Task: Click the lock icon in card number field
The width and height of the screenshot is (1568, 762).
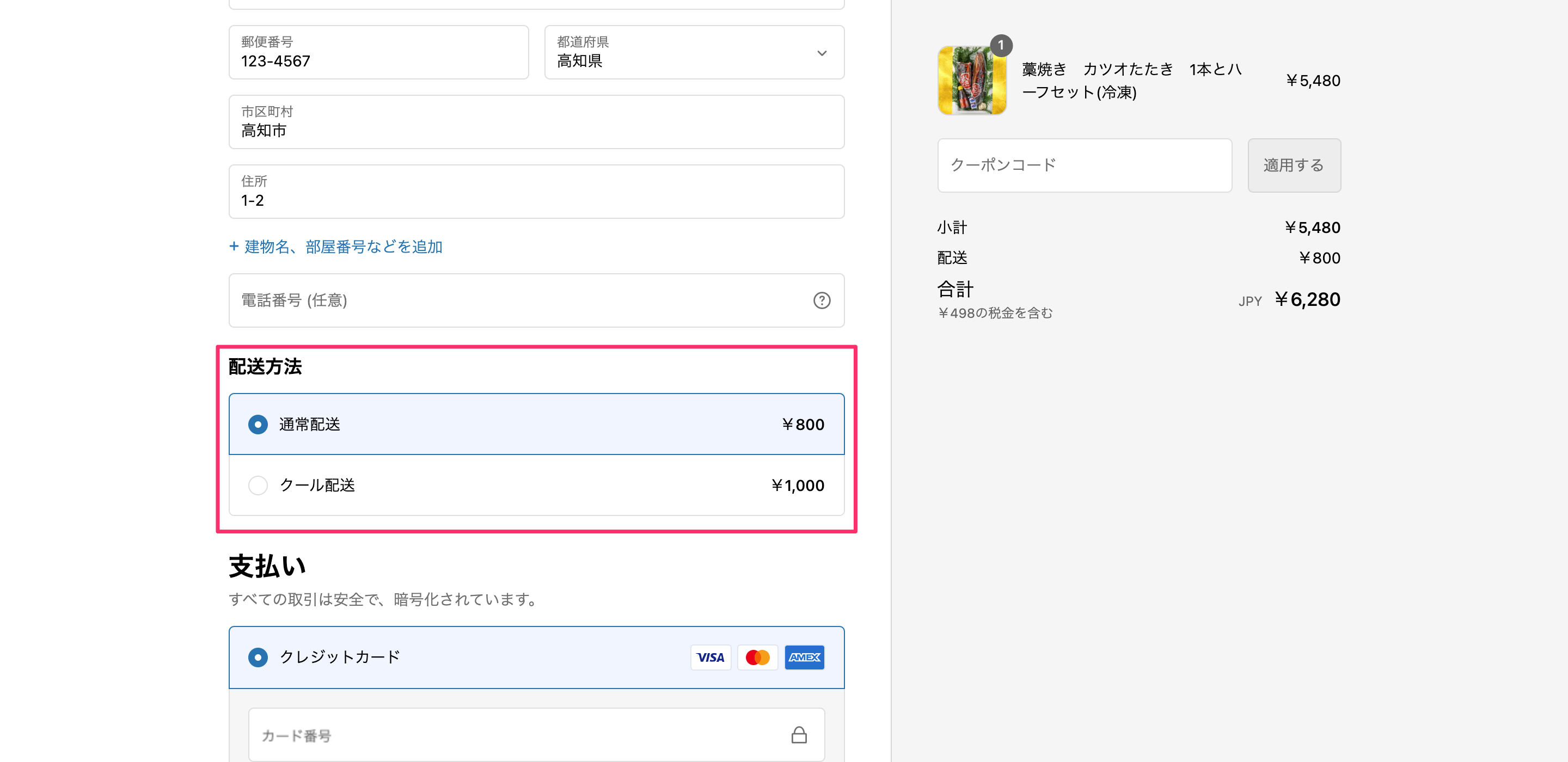Action: coord(799,735)
